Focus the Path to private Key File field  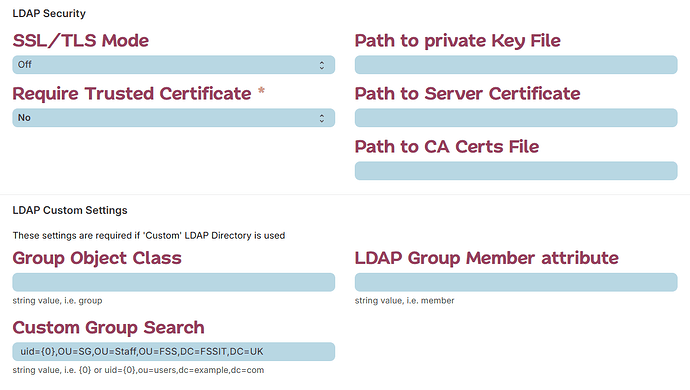click(x=516, y=65)
